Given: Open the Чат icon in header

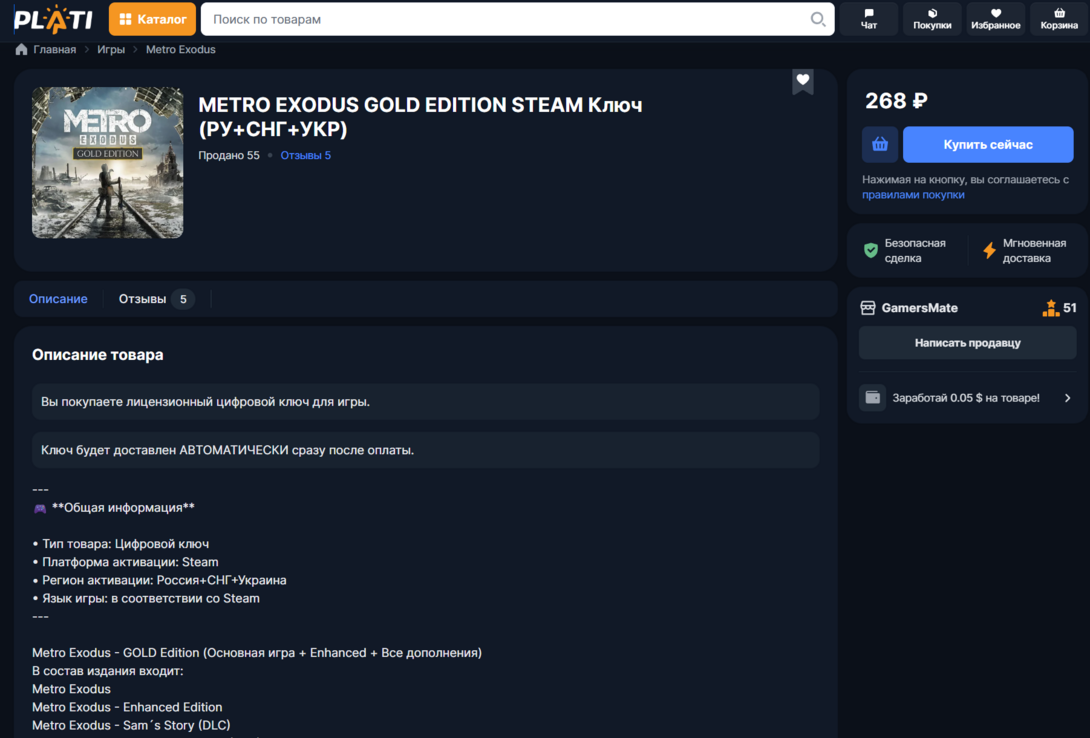Looking at the screenshot, I should pyautogui.click(x=868, y=19).
